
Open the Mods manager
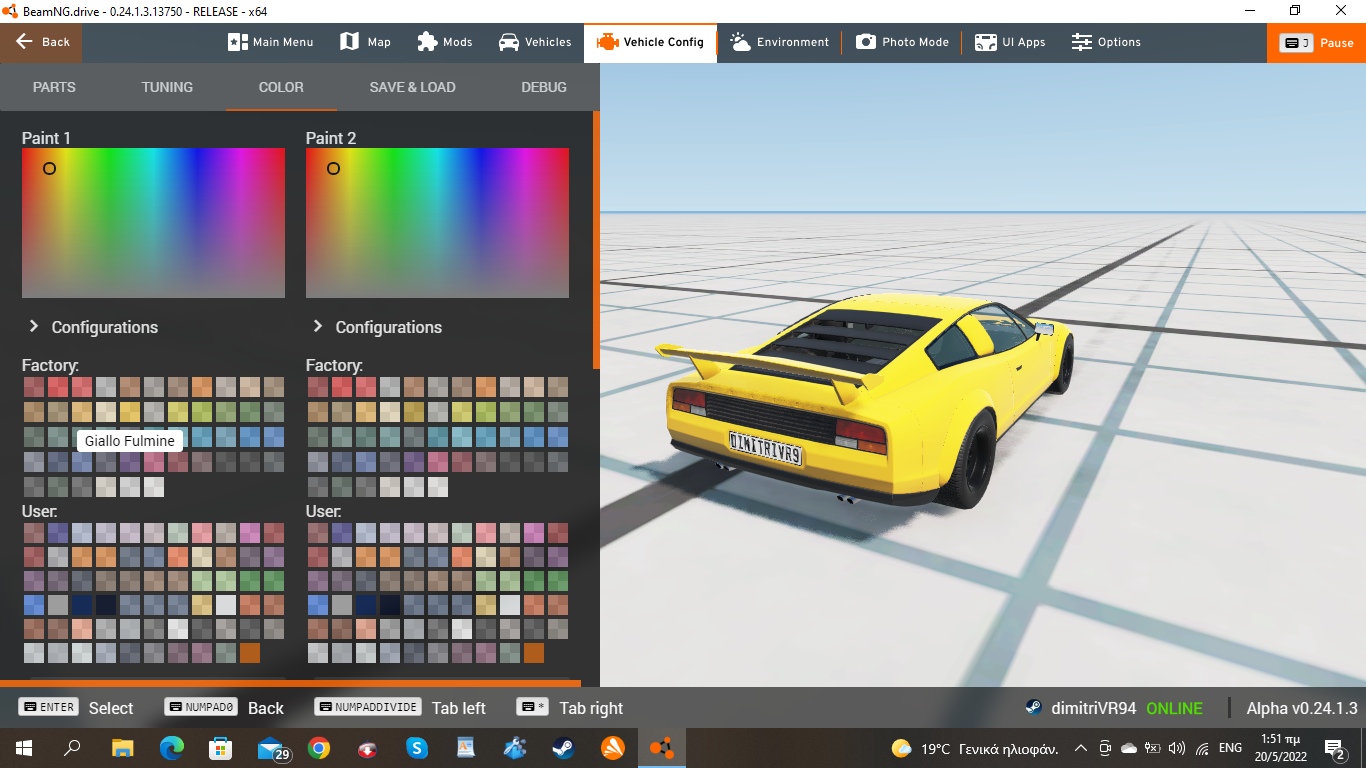pyautogui.click(x=444, y=42)
